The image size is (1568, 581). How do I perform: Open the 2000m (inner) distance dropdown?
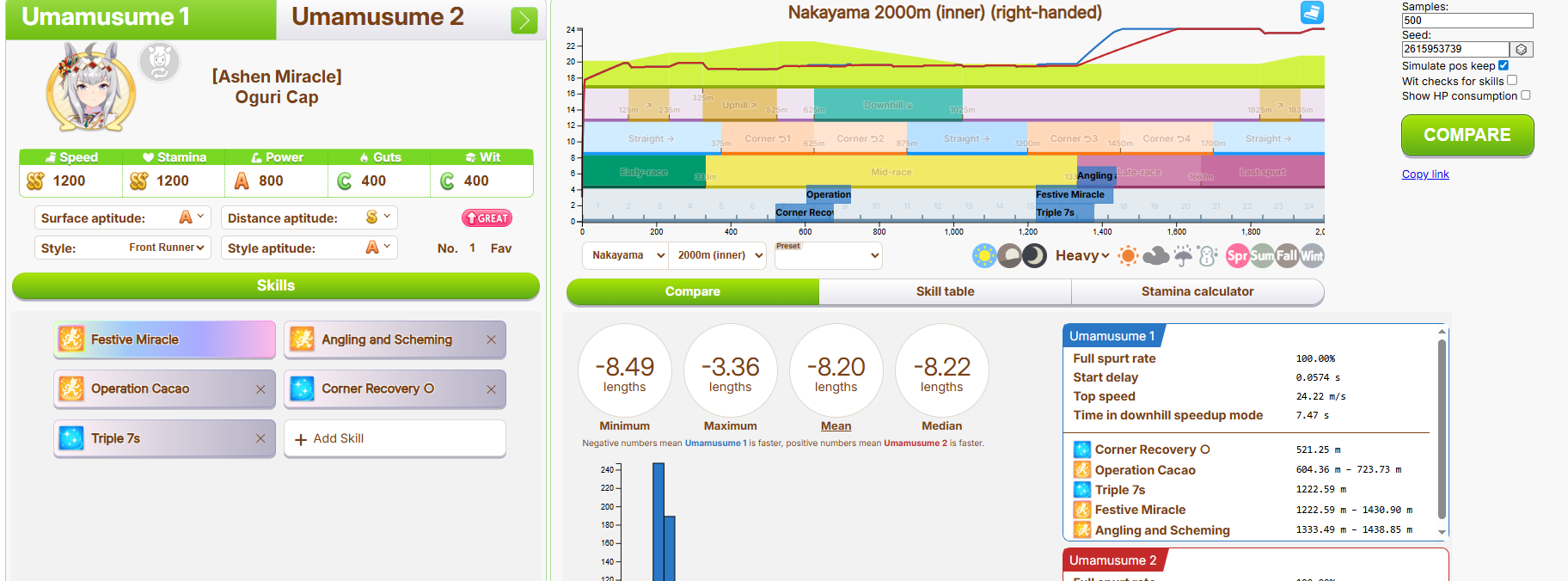(x=718, y=255)
